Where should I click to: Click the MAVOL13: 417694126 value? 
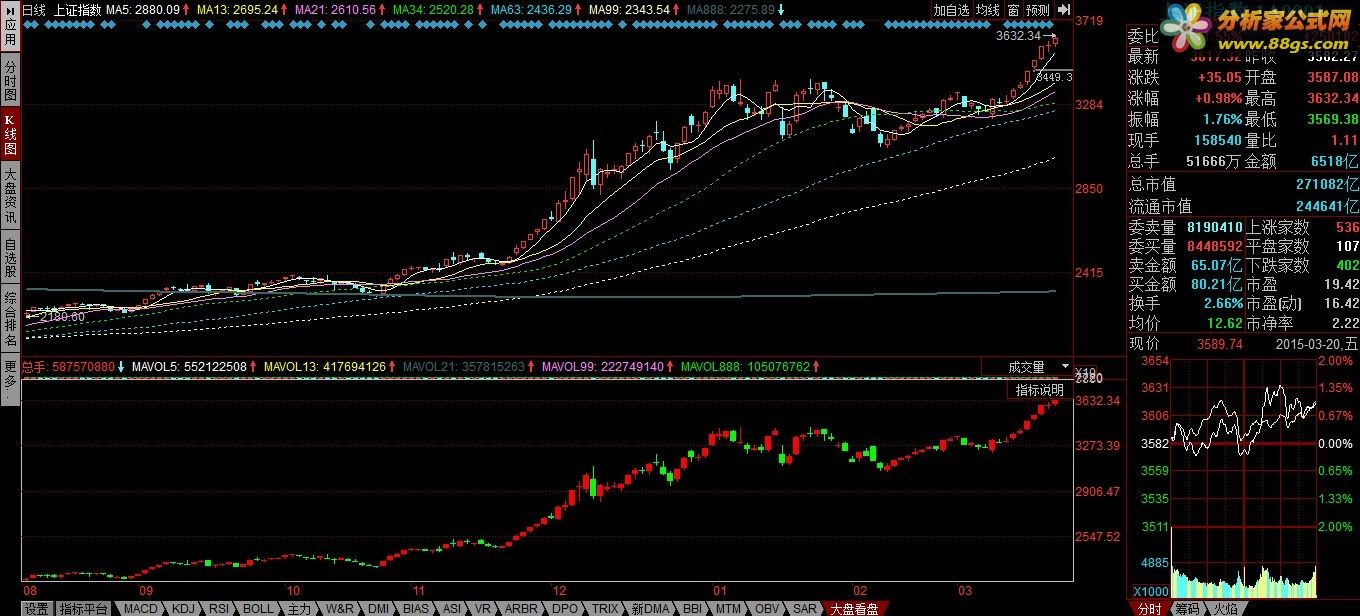(x=325, y=367)
